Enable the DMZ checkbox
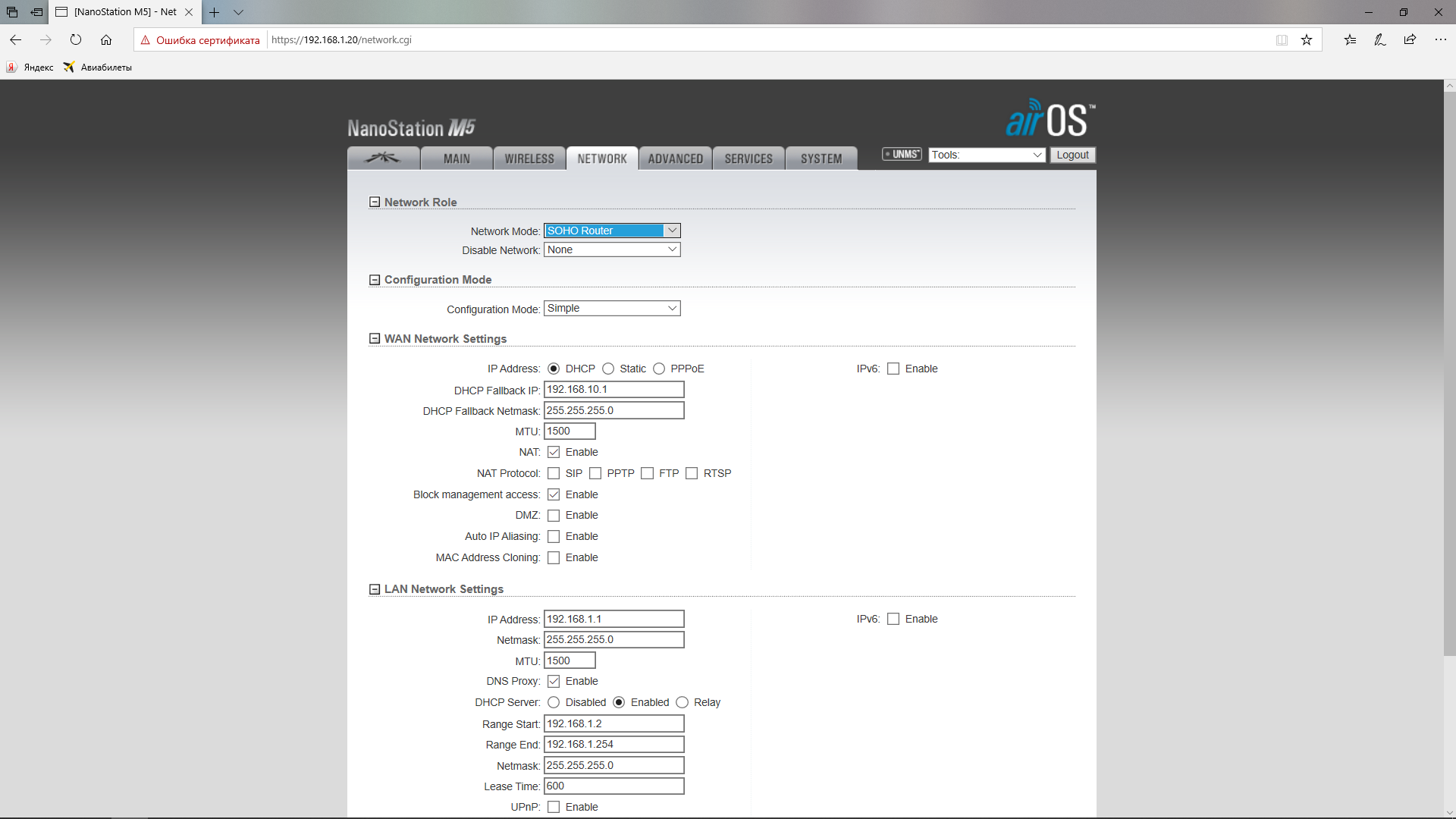This screenshot has height=819, width=1456. click(x=554, y=516)
